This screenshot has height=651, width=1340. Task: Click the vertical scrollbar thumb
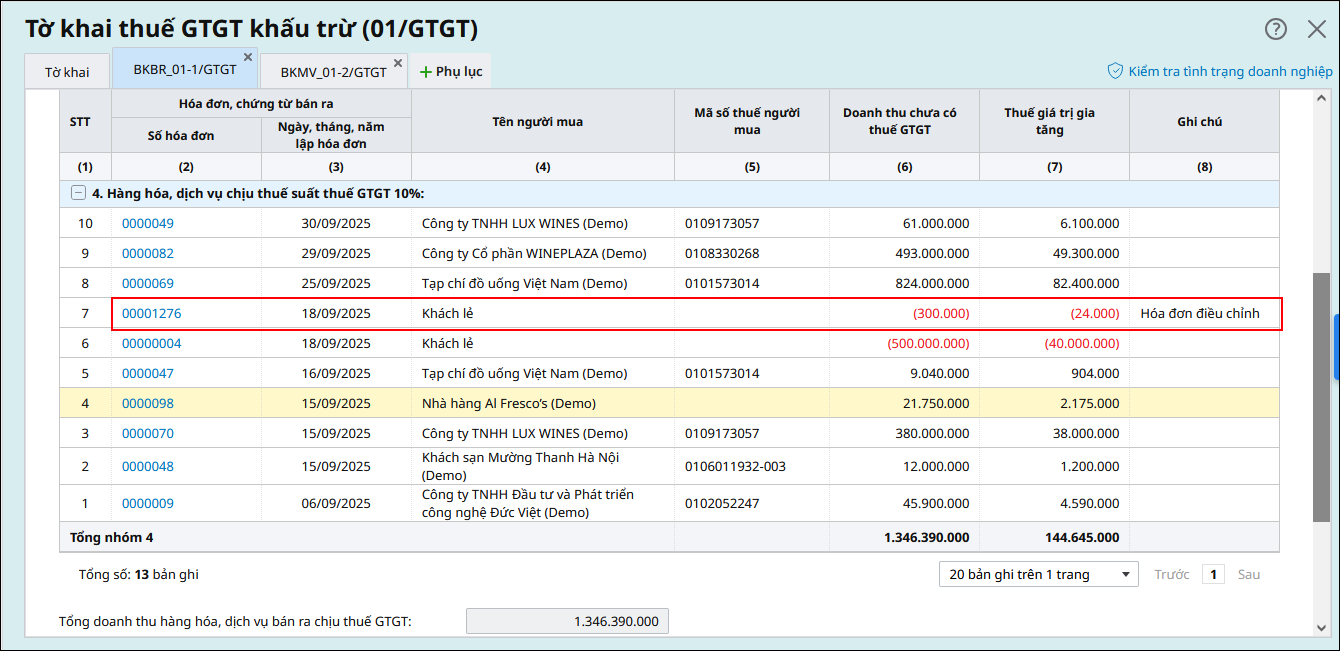1321,400
